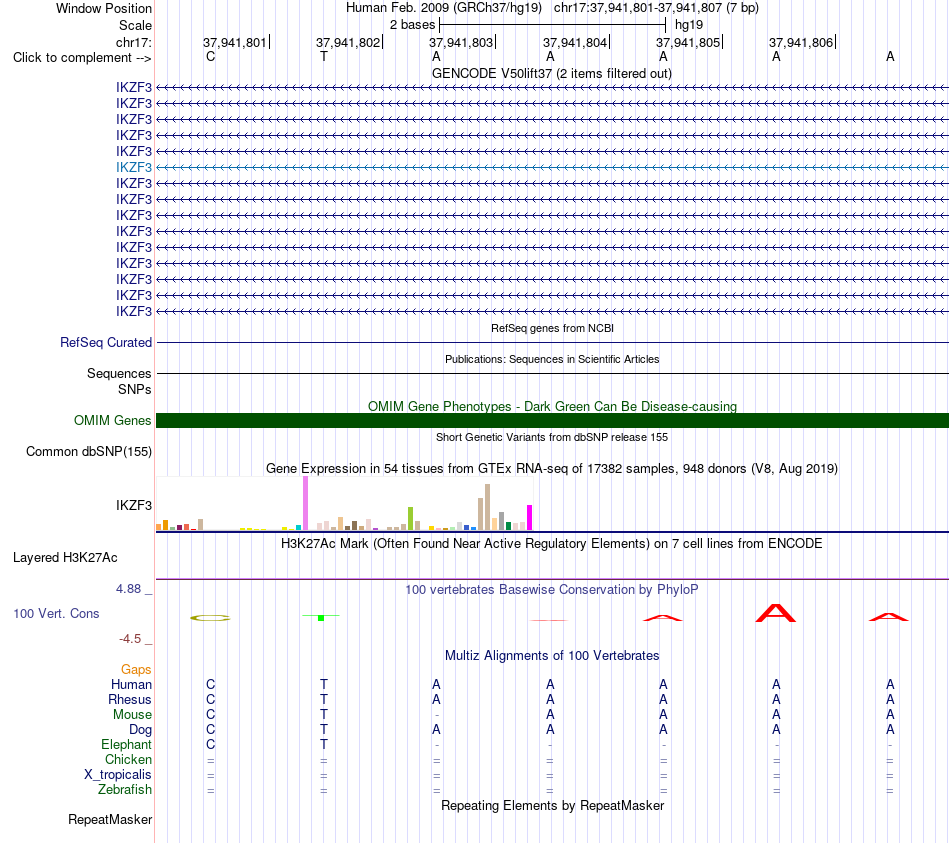Image resolution: width=950 pixels, height=843 pixels.
Task: Click the Dog species label
Action: [x=140, y=730]
